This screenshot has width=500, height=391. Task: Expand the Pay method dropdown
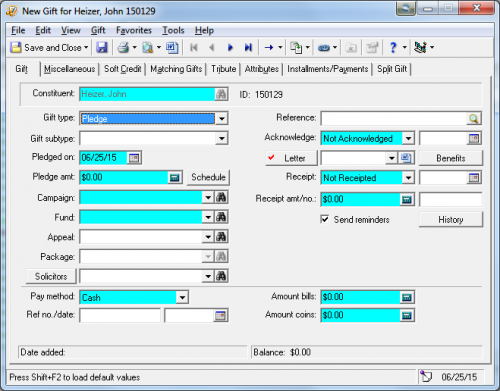182,297
